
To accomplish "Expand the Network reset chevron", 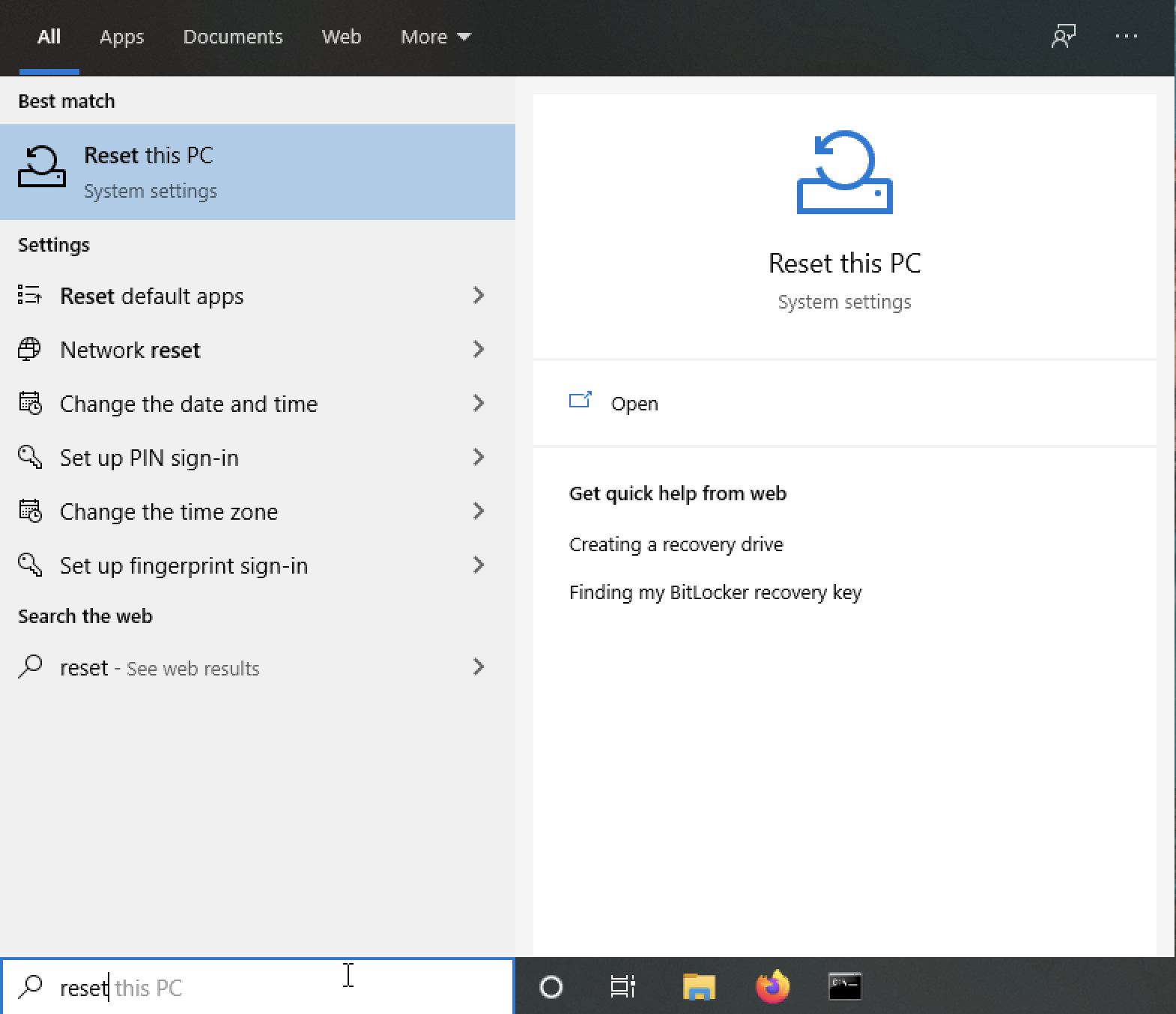I will 479,350.
